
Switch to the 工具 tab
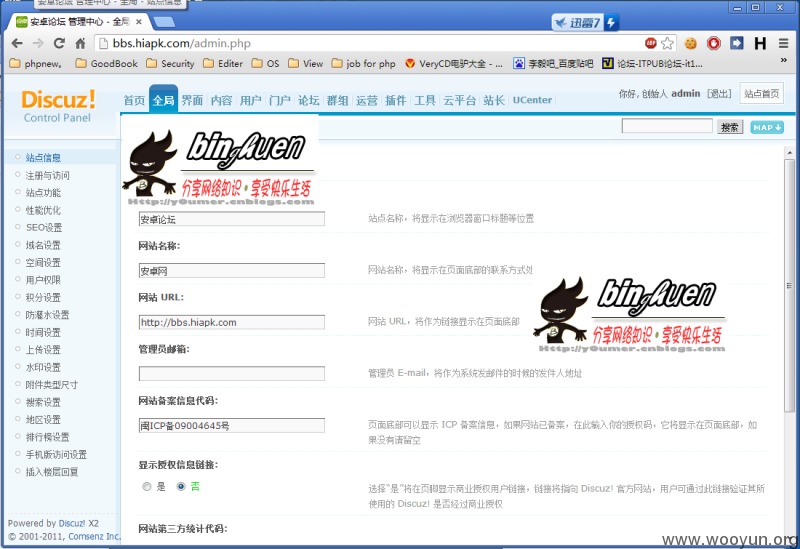[425, 101]
